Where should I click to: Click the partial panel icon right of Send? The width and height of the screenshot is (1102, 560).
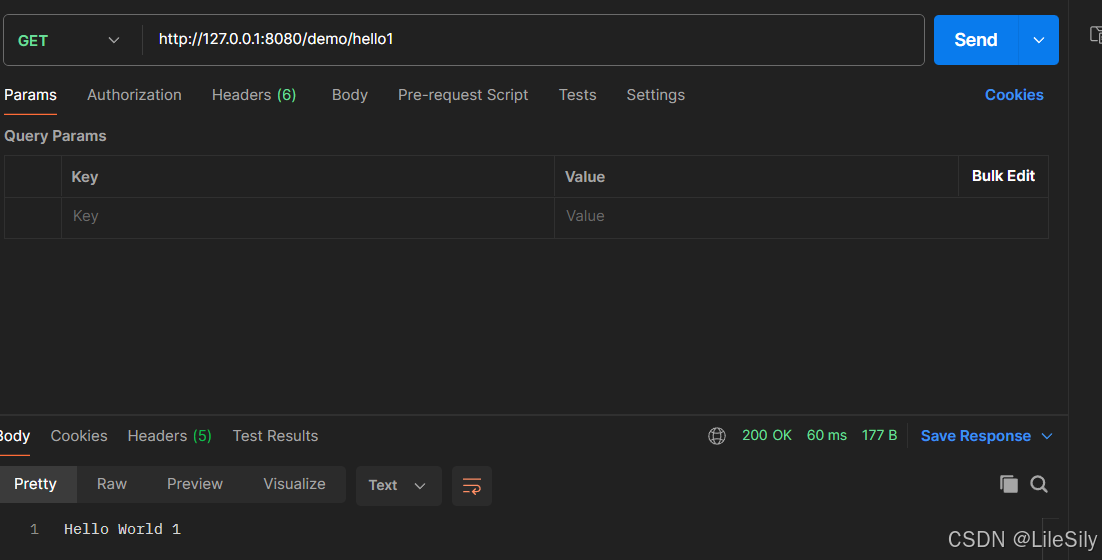(1096, 34)
